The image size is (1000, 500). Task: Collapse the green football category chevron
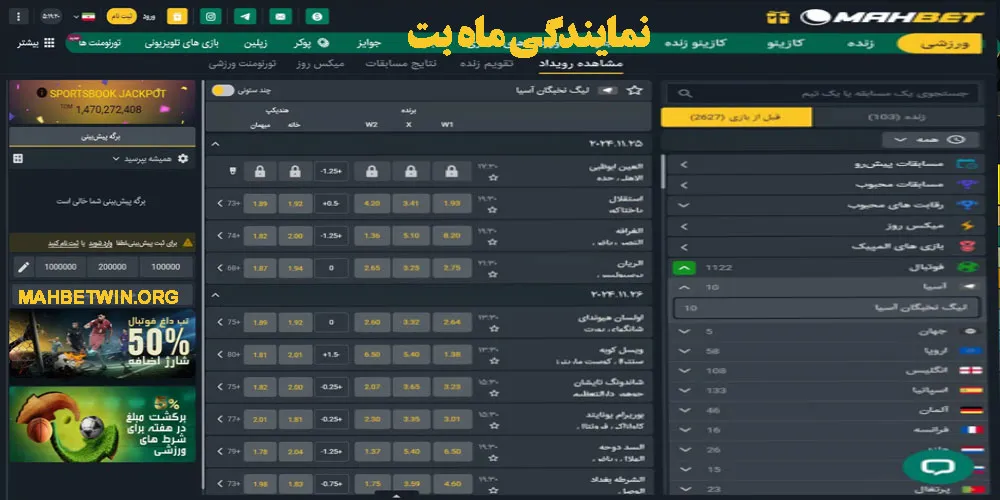[x=684, y=268]
